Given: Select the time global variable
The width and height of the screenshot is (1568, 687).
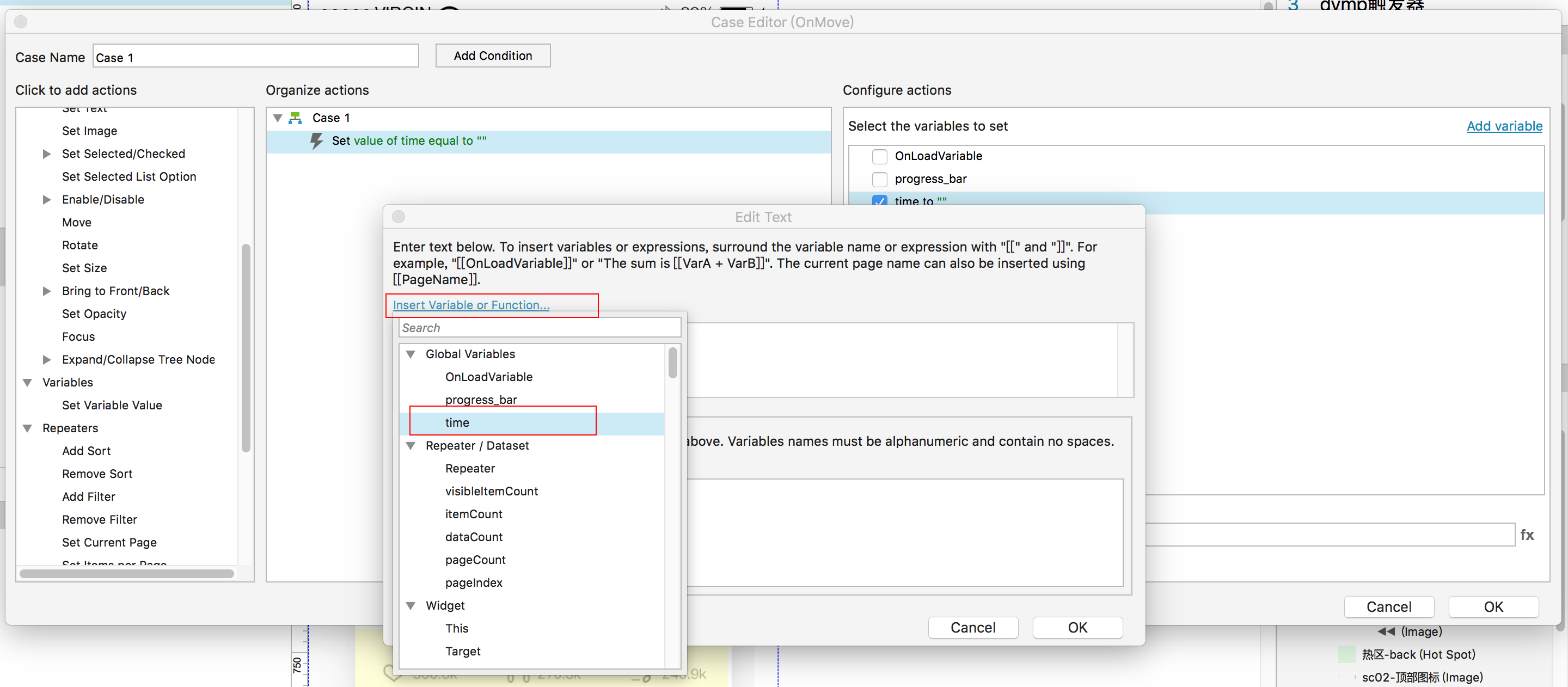Looking at the screenshot, I should point(457,422).
